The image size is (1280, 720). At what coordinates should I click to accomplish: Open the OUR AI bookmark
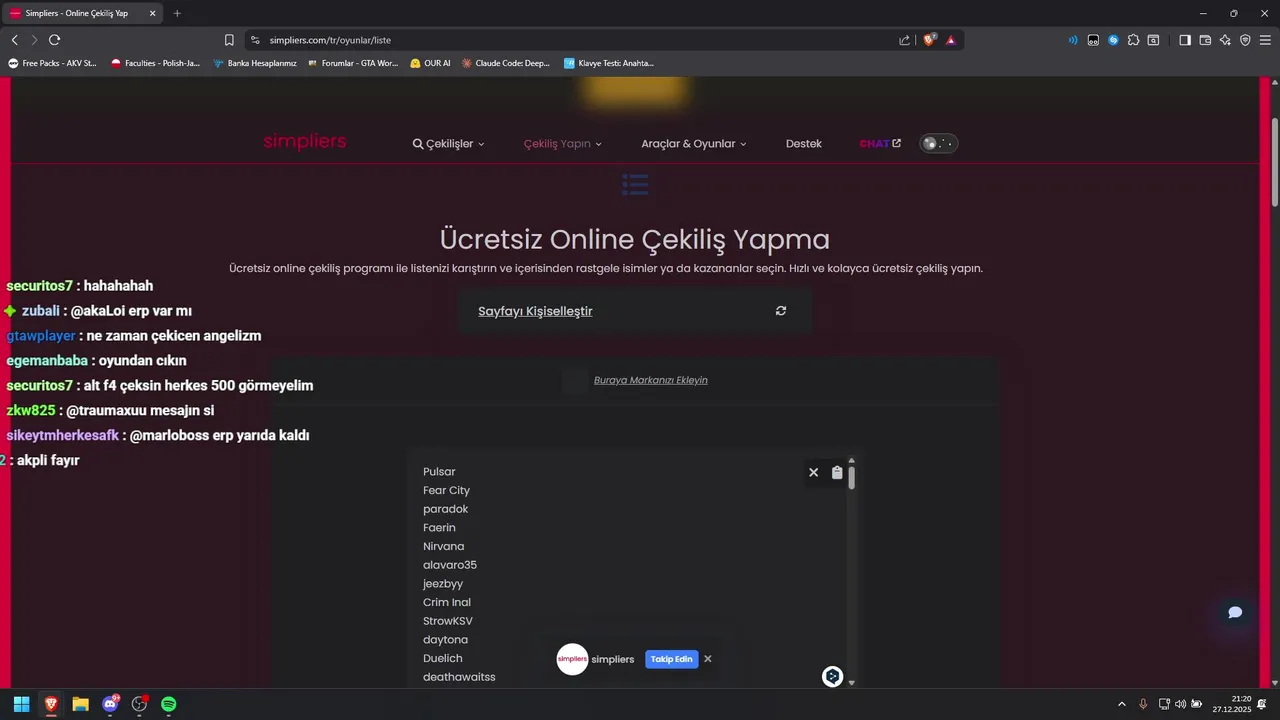pyautogui.click(x=430, y=63)
